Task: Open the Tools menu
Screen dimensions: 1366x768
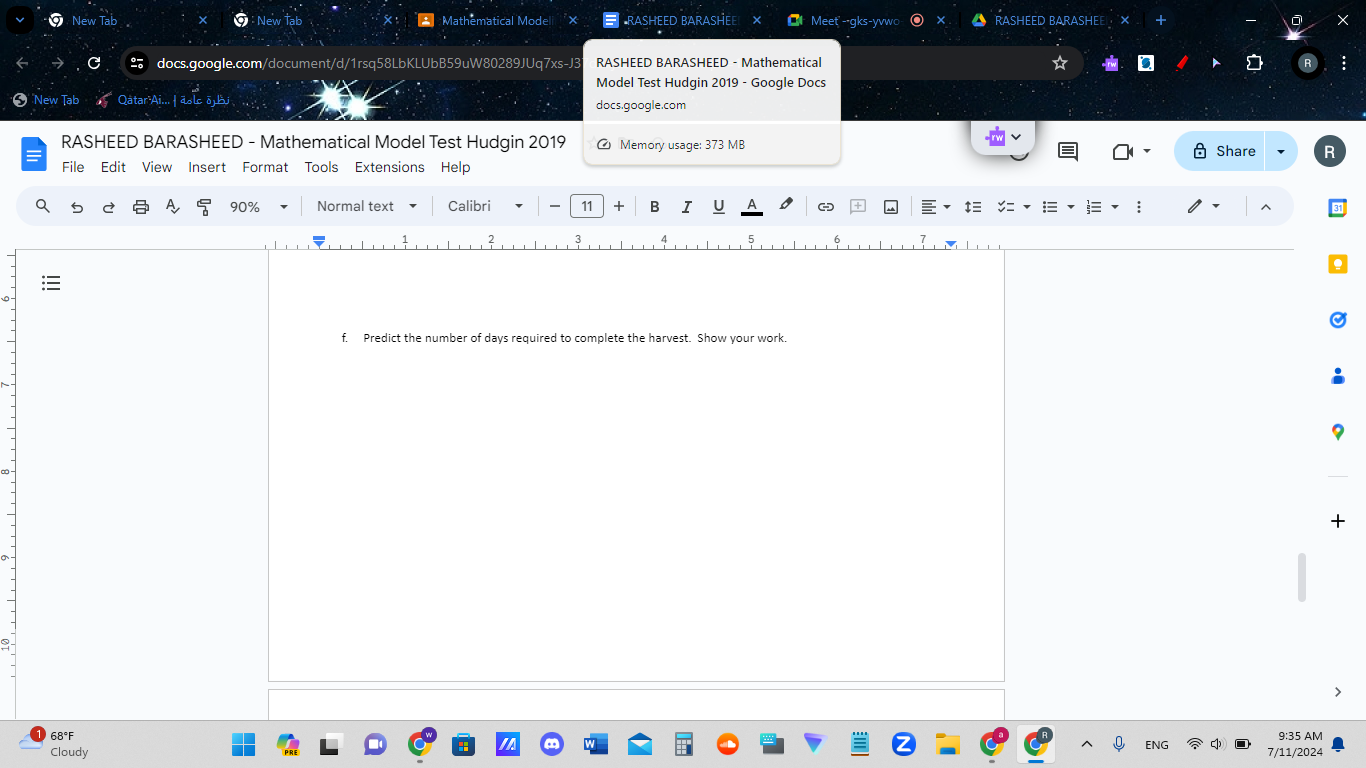Action: tap(322, 167)
